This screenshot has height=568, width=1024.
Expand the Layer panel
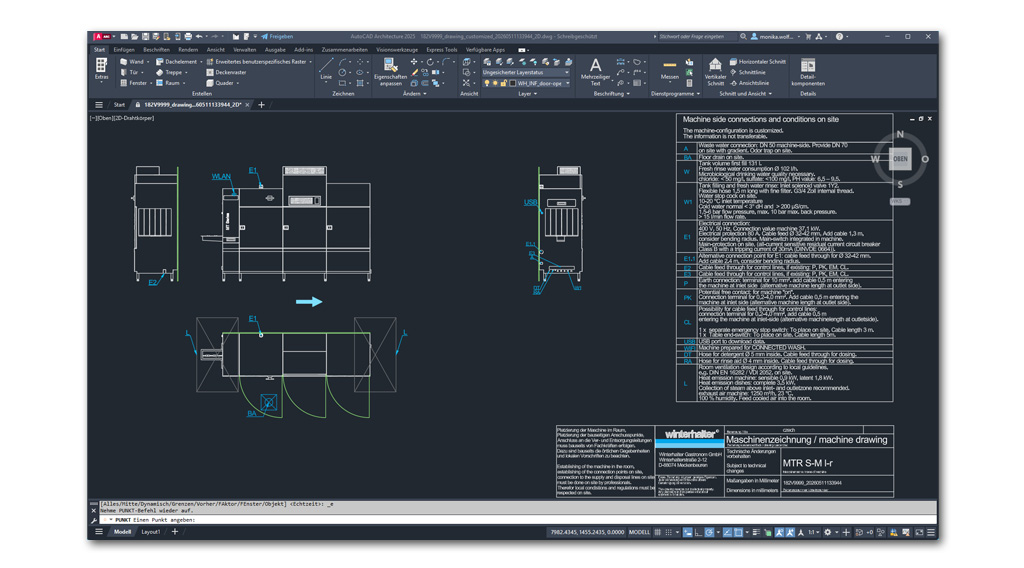[528, 93]
